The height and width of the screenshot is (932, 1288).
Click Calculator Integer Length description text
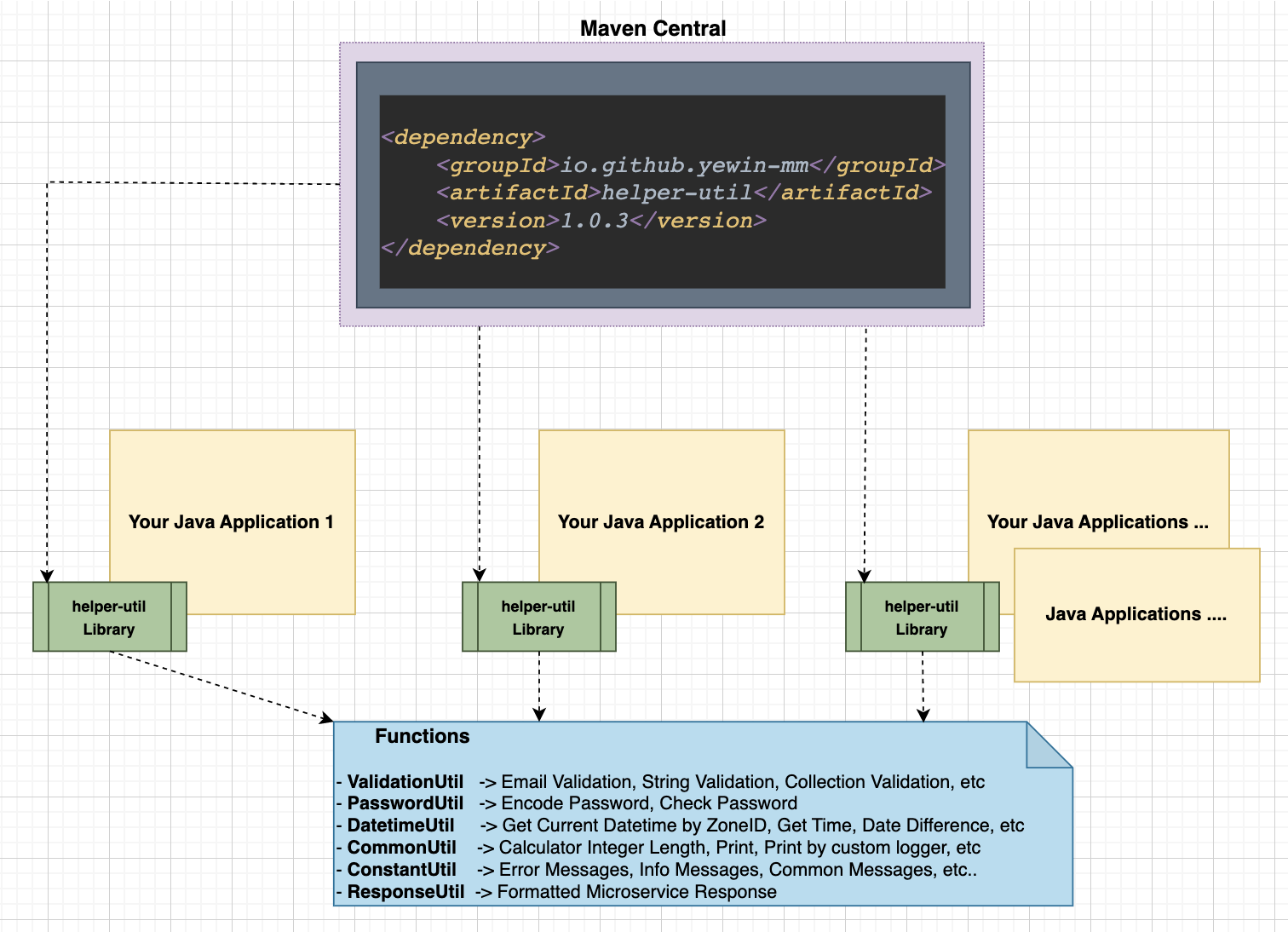[739, 847]
